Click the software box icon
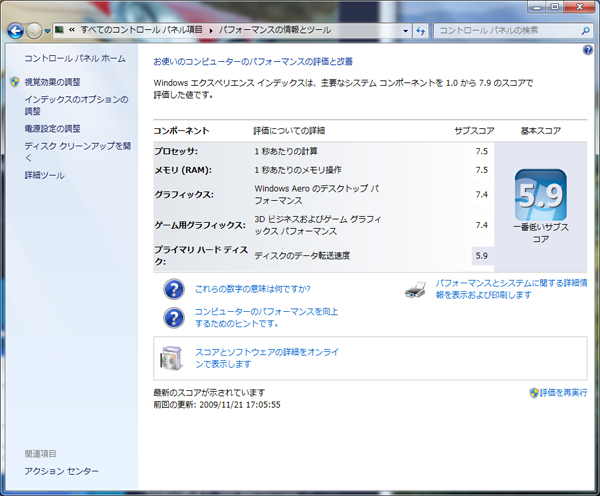The image size is (600, 496). (171, 358)
